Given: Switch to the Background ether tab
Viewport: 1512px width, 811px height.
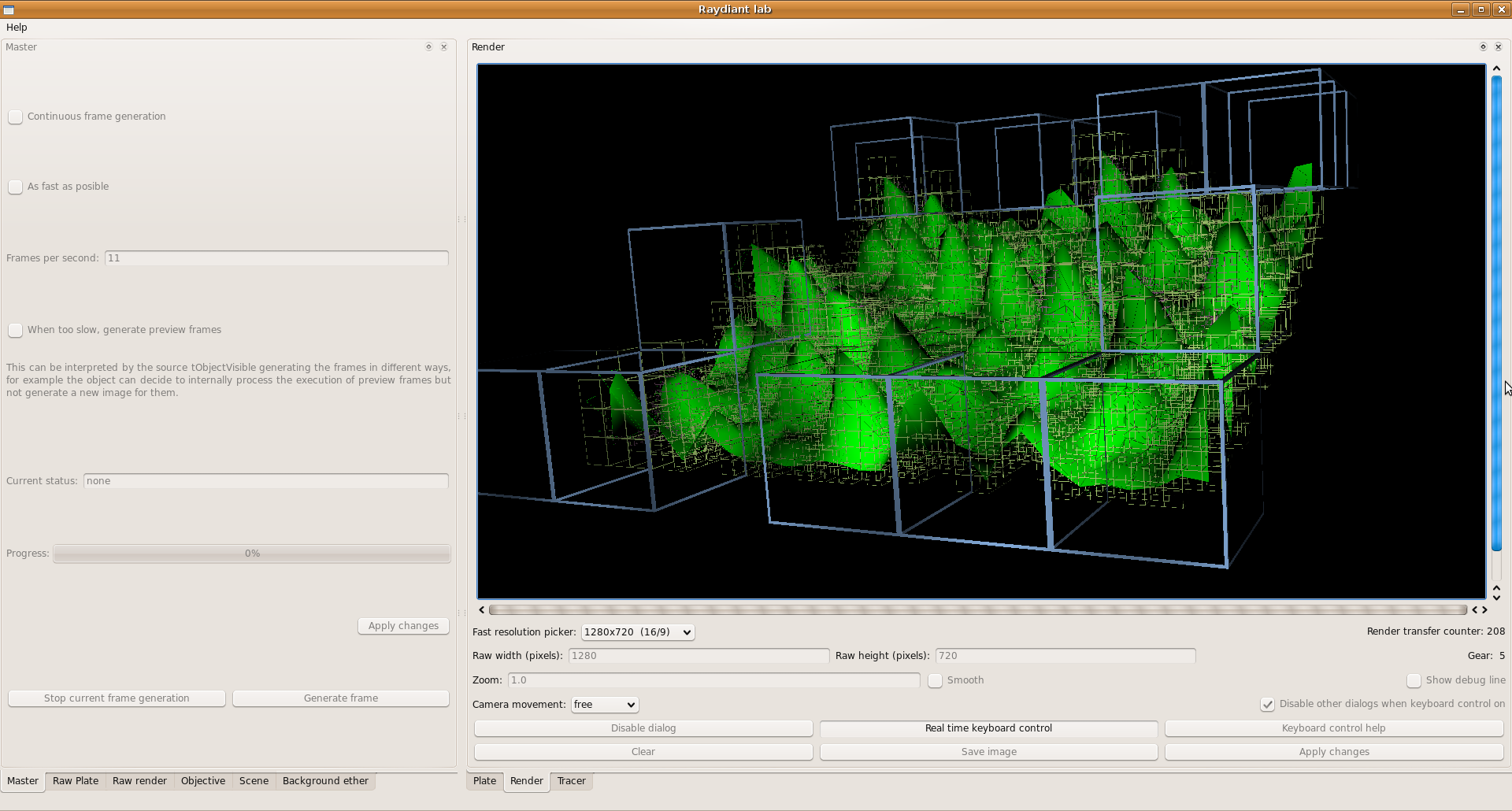Looking at the screenshot, I should pyautogui.click(x=325, y=781).
